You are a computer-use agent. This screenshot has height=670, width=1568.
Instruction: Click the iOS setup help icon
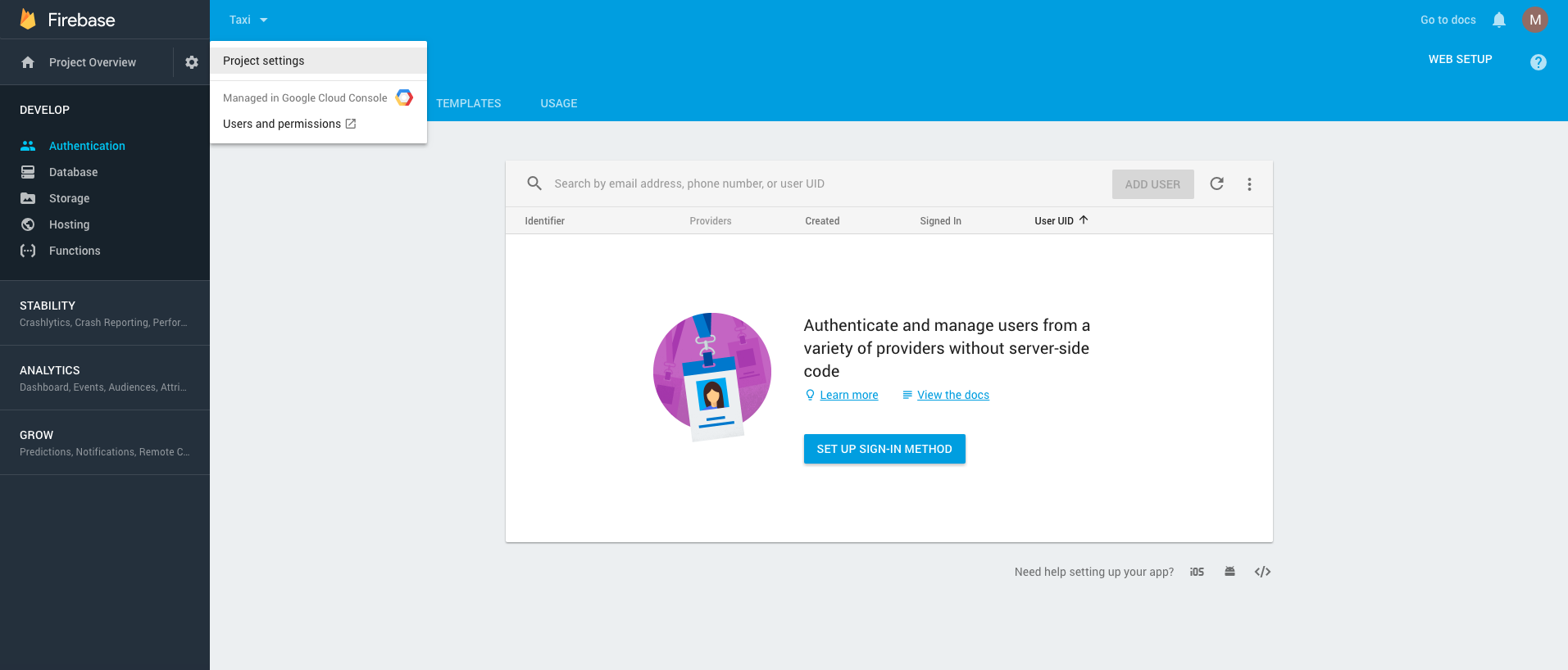1197,572
